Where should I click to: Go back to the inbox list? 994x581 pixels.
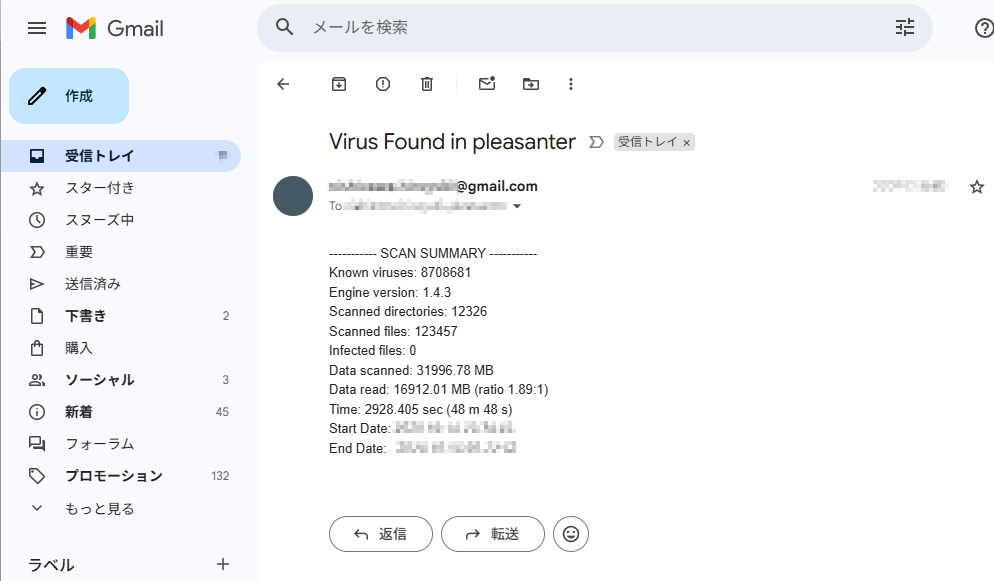pos(283,84)
